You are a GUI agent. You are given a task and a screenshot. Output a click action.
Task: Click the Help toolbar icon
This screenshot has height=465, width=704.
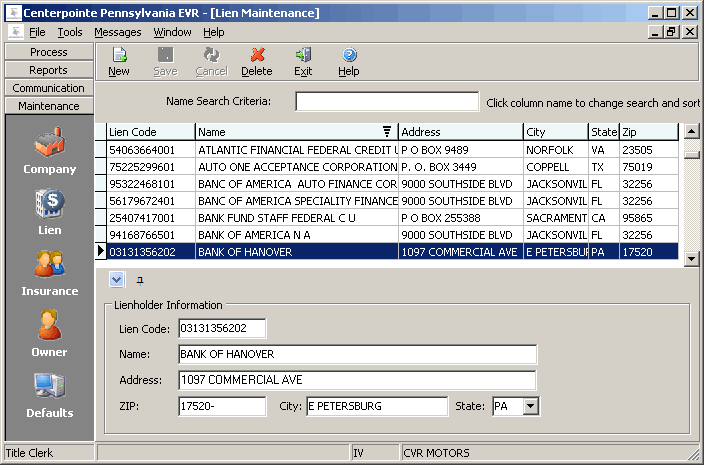pos(349,55)
